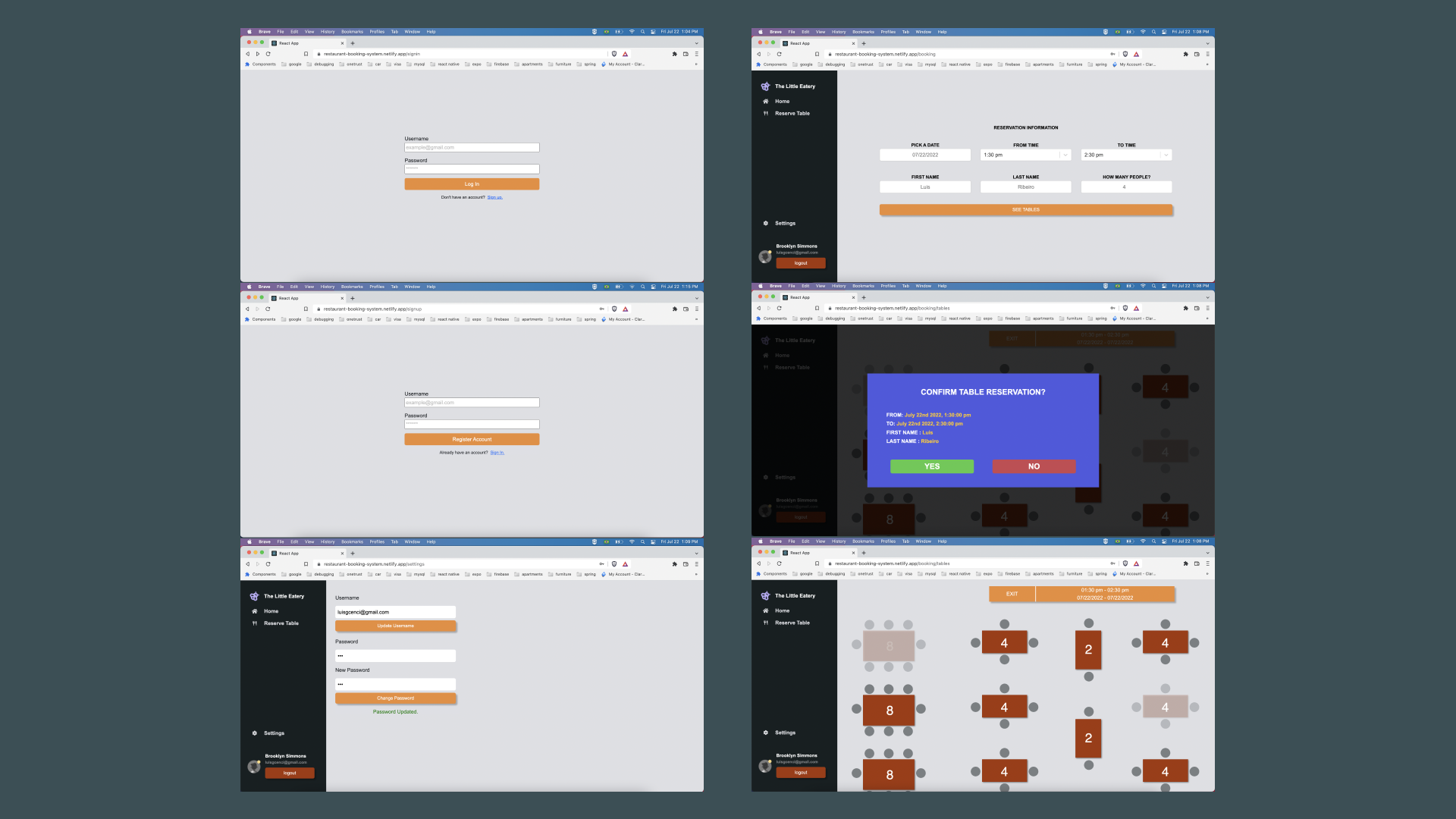The height and width of the screenshot is (819, 1456).
Task: Open the History menu above the signup window
Action: (x=328, y=287)
